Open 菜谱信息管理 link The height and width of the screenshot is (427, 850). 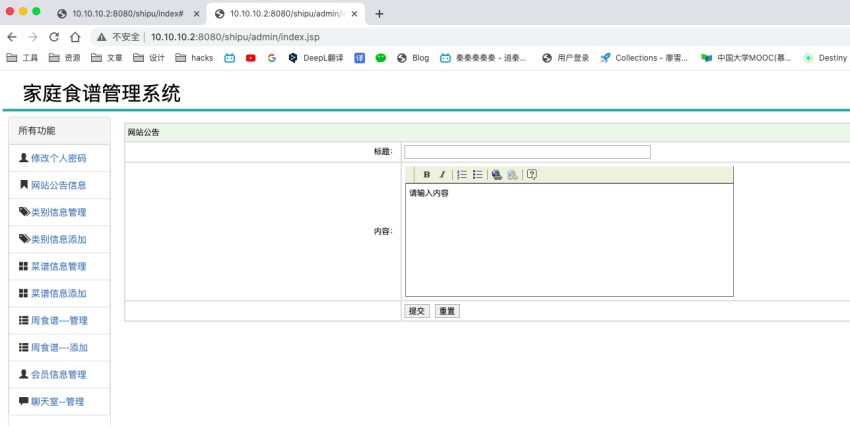pyautogui.click(x=59, y=267)
